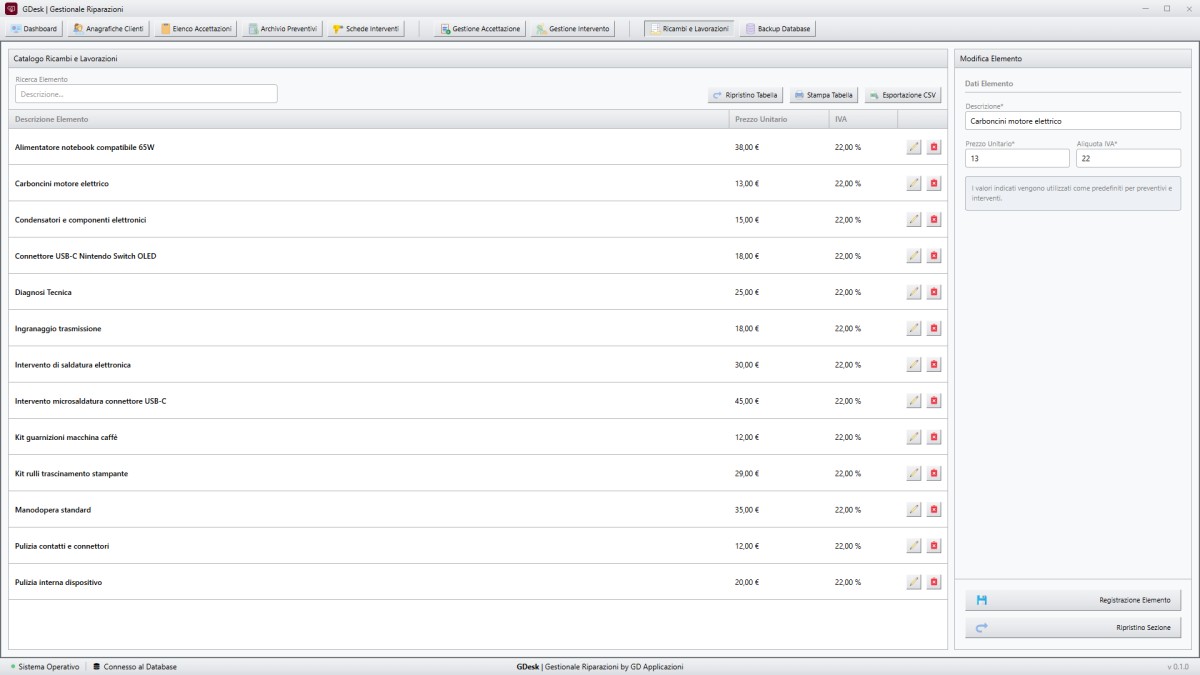
Task: Go to Anagrafiche Clienti
Action: point(109,29)
